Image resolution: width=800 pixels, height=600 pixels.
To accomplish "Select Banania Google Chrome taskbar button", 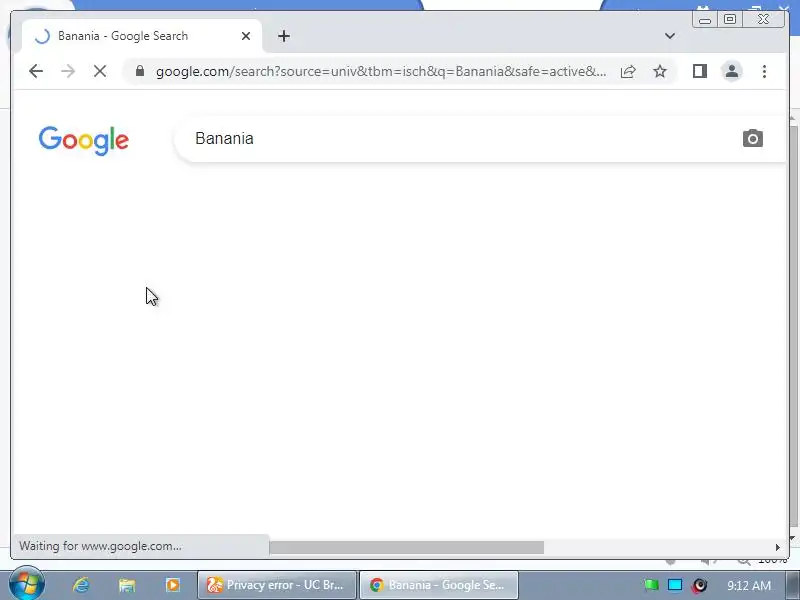I will (x=439, y=585).
